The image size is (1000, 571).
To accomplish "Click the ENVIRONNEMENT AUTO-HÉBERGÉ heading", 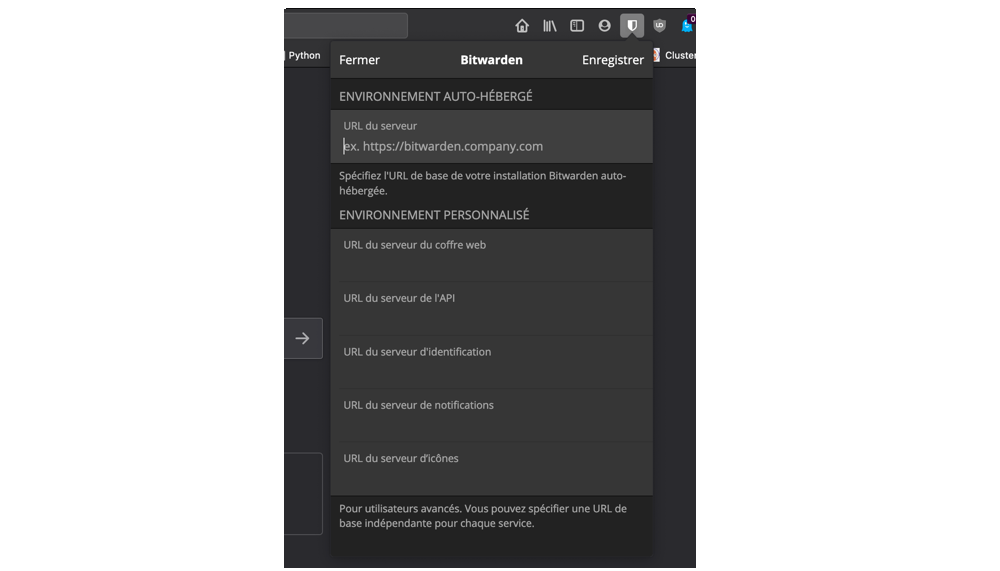I will point(436,96).
